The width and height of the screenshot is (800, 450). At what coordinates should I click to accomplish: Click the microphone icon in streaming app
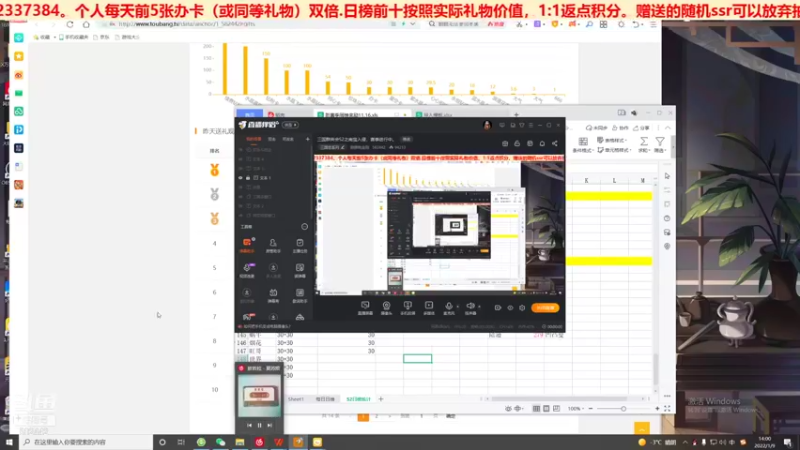click(449, 306)
